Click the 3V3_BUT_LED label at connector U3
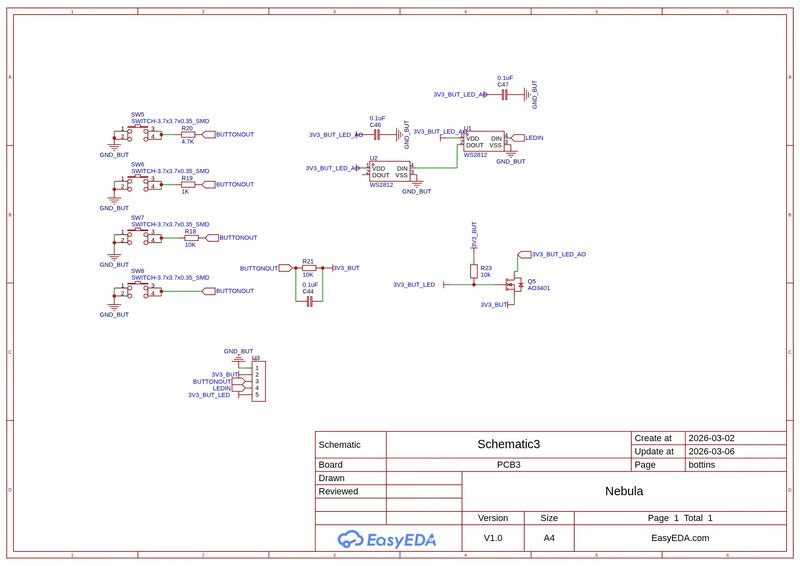 pos(209,395)
